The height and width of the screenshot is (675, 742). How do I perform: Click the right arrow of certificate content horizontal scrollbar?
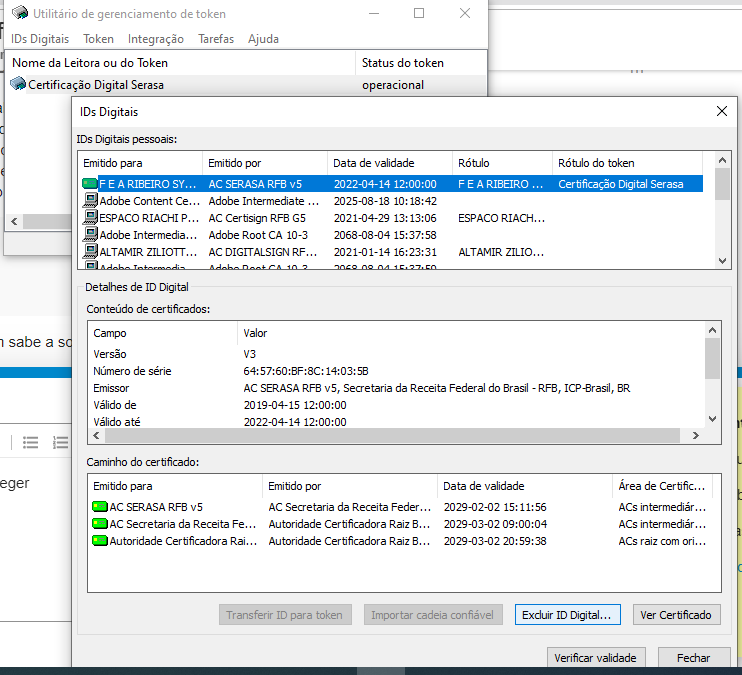click(x=696, y=435)
